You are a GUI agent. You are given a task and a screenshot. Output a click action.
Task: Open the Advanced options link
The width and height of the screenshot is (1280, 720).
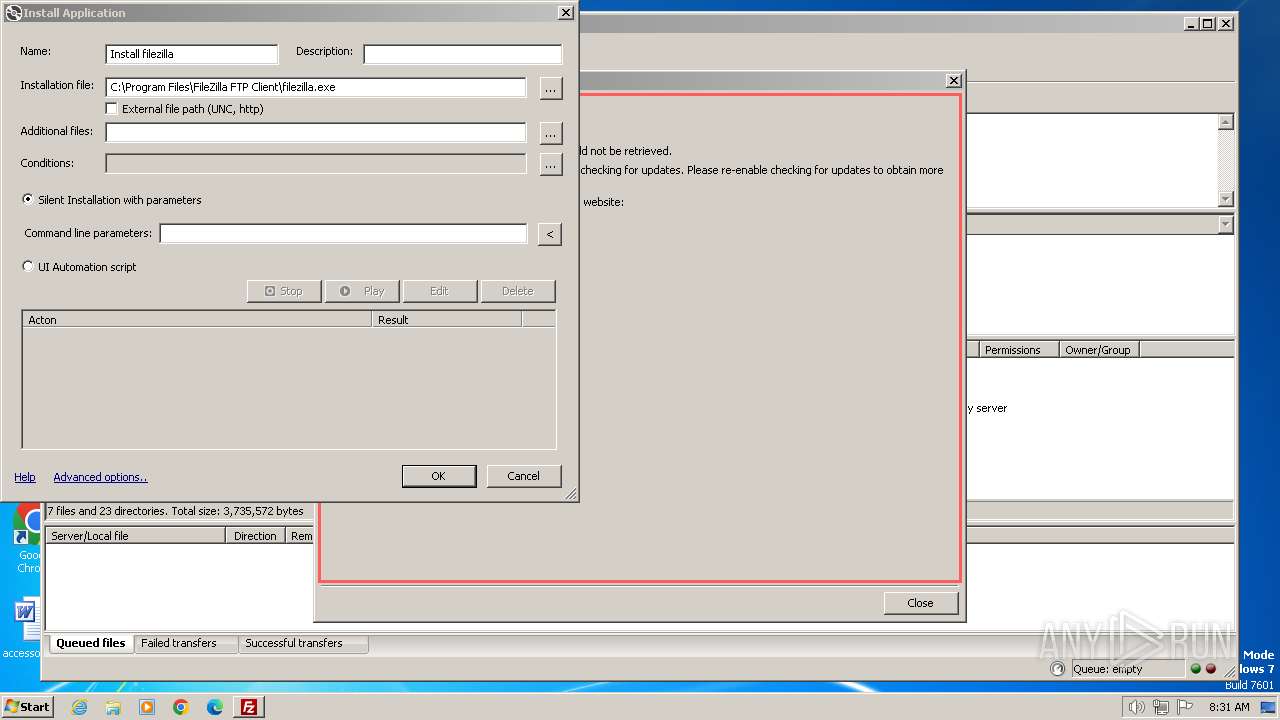tap(100, 477)
